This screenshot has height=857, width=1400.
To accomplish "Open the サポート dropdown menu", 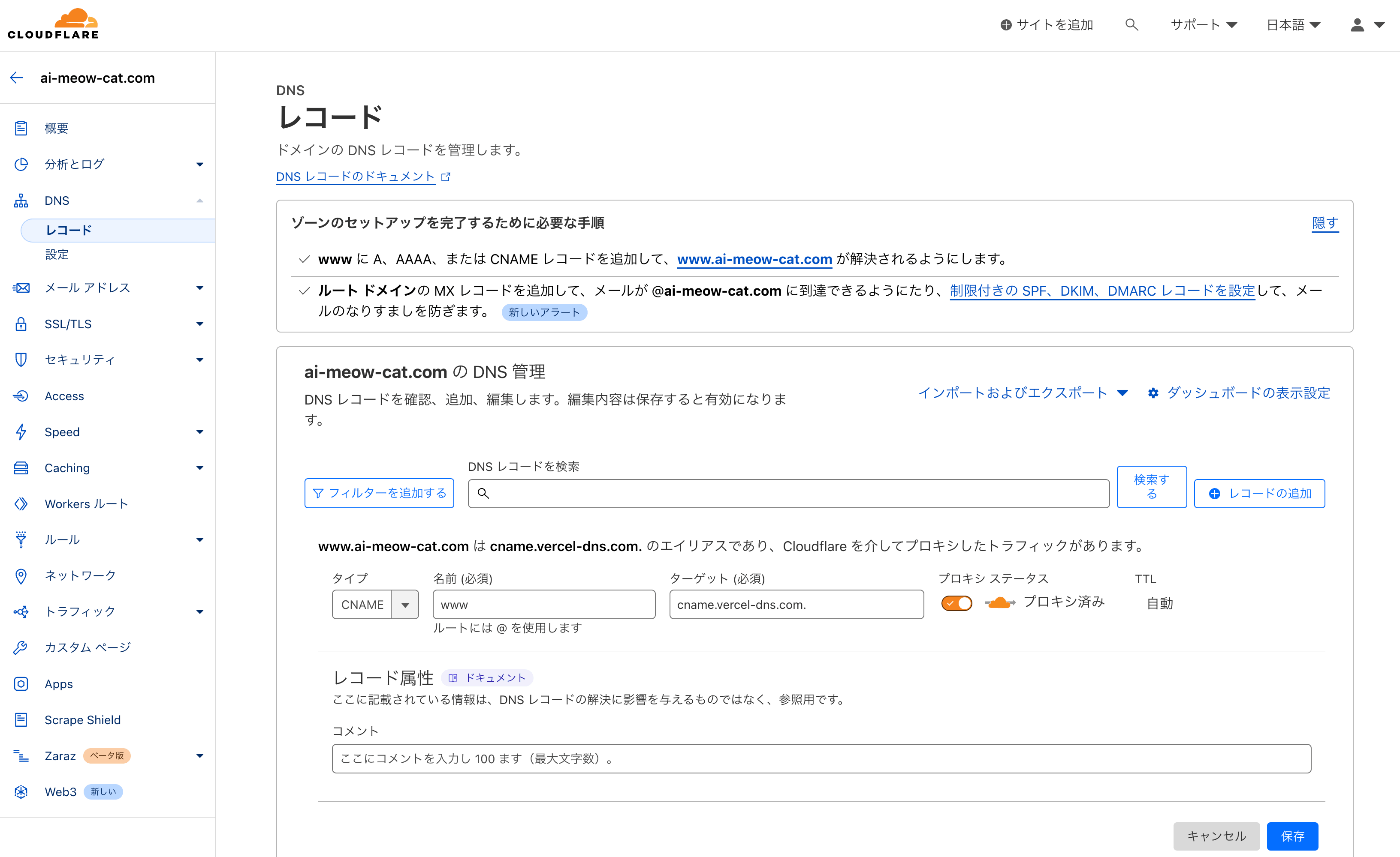I will 1204,25.
